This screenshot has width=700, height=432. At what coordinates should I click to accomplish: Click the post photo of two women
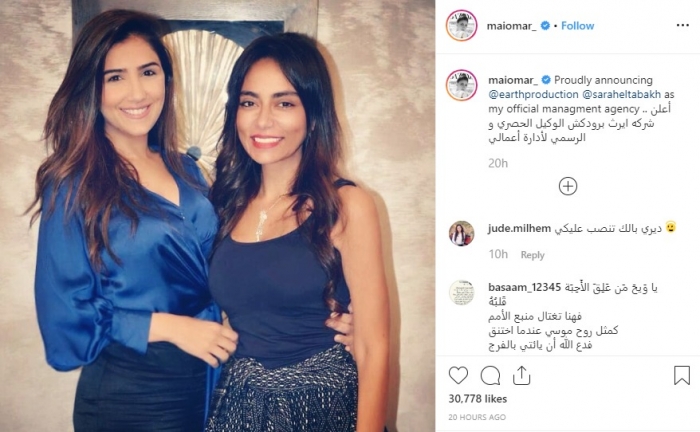click(217, 216)
